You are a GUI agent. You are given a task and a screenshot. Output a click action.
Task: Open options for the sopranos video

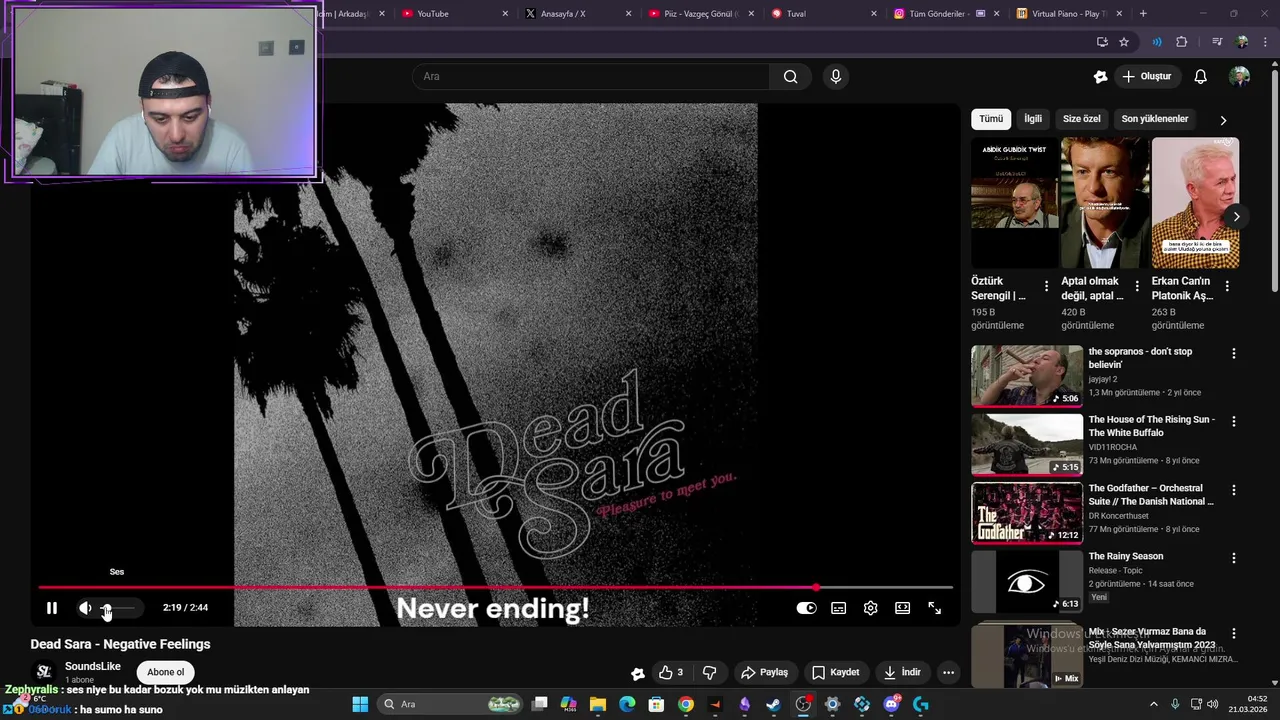[x=1233, y=353]
